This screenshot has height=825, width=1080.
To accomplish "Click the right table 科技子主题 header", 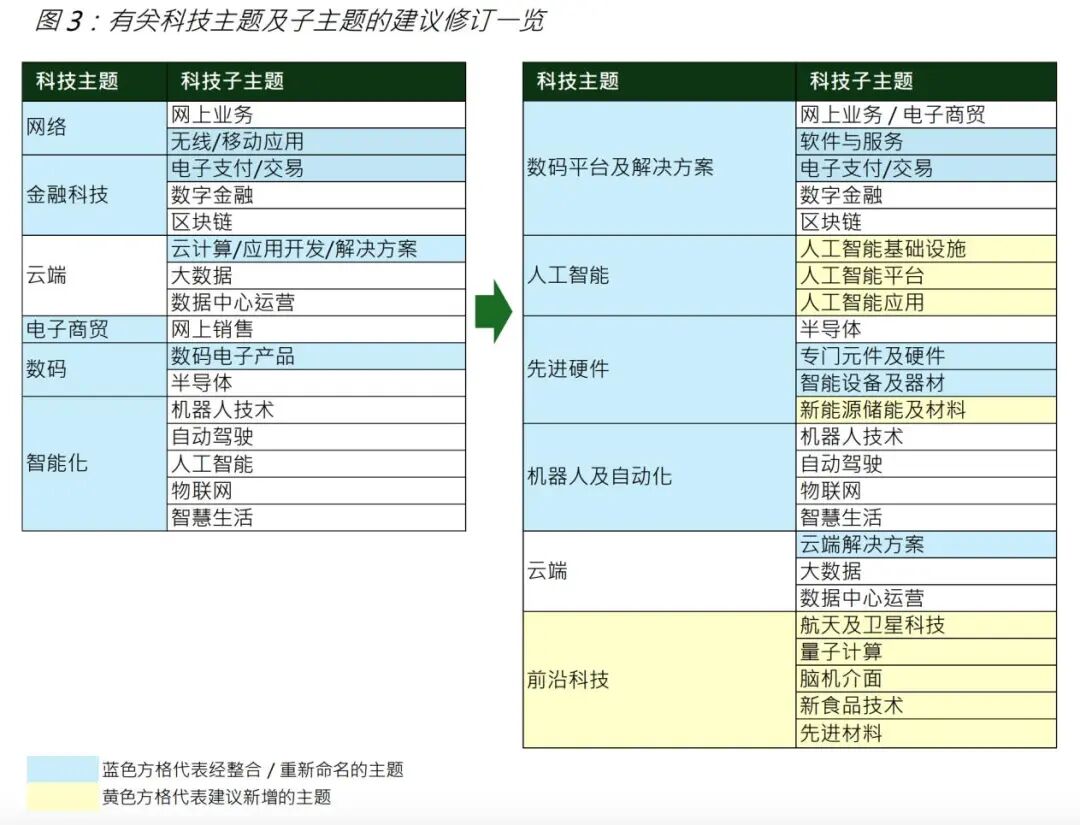I will click(x=926, y=81).
